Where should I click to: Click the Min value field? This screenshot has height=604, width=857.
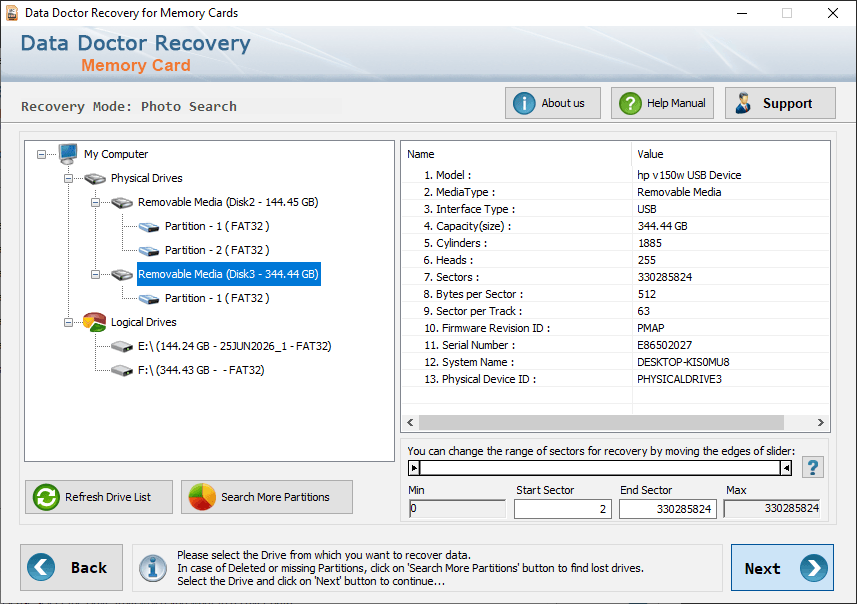457,508
